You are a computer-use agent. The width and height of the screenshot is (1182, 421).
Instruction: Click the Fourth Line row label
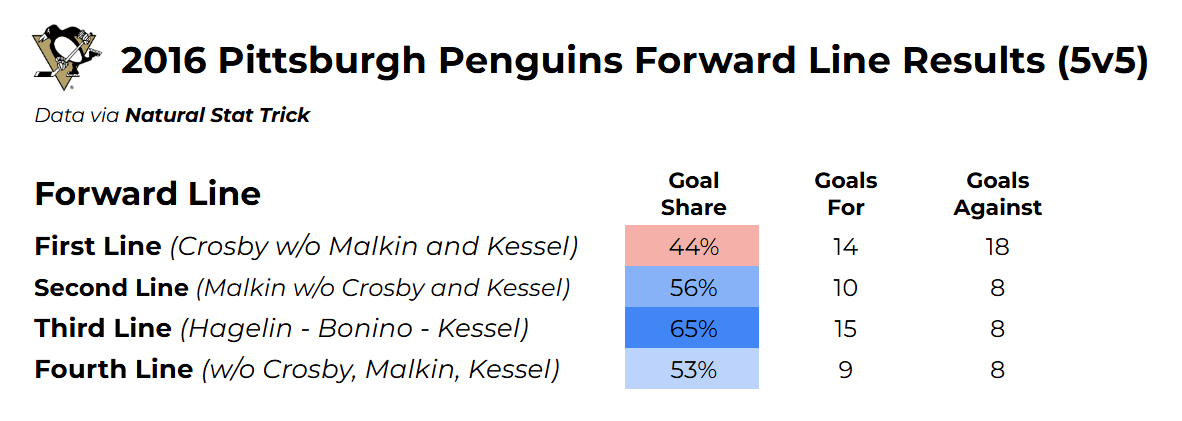(296, 369)
